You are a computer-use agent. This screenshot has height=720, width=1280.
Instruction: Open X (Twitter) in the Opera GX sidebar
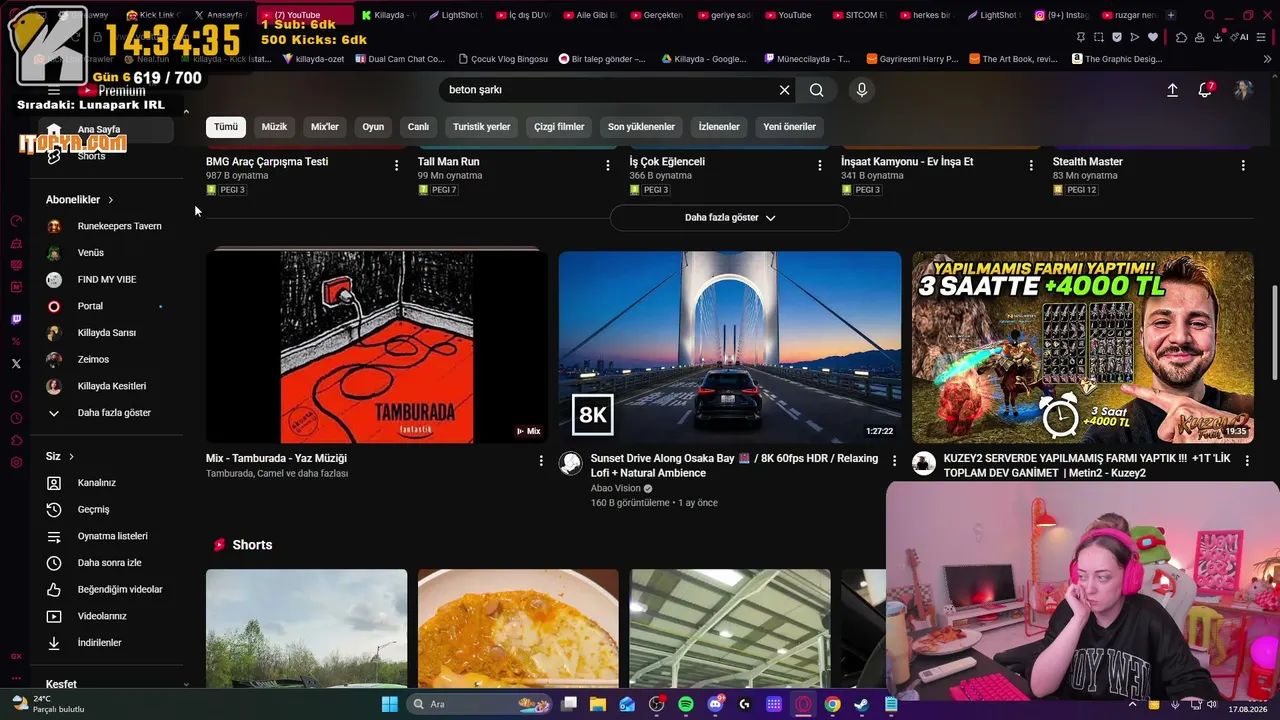pos(16,364)
